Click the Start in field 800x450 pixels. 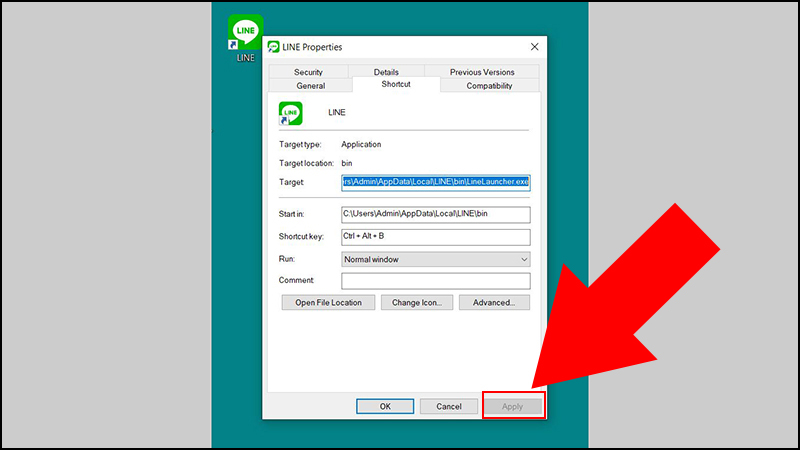(x=436, y=214)
